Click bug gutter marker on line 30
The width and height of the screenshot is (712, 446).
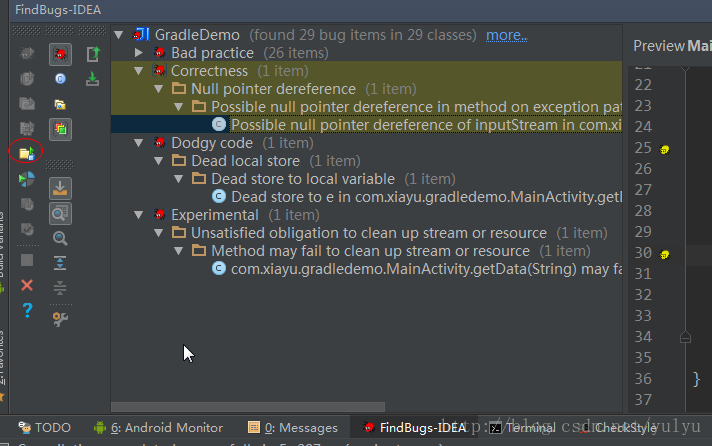tap(664, 254)
